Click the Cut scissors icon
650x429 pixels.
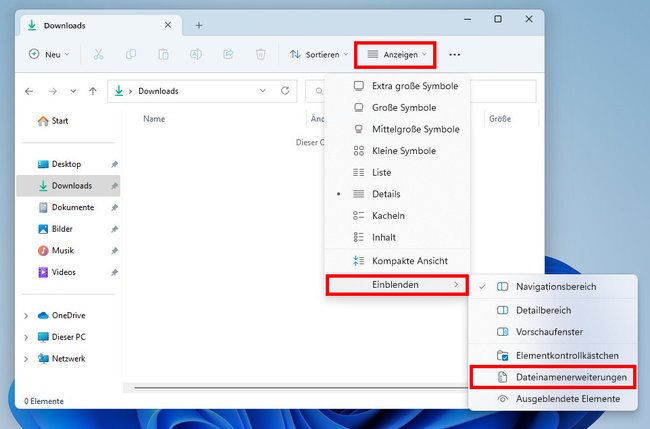(x=98, y=54)
